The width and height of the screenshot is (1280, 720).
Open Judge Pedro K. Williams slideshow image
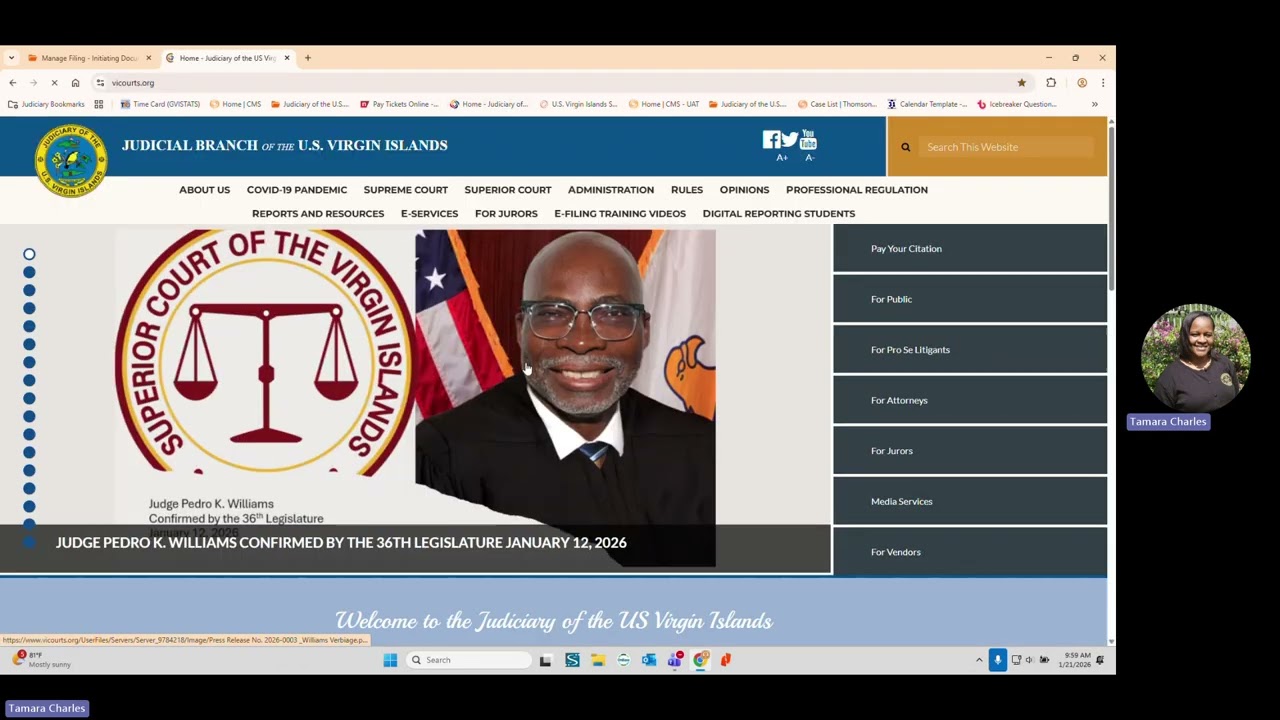click(x=415, y=398)
